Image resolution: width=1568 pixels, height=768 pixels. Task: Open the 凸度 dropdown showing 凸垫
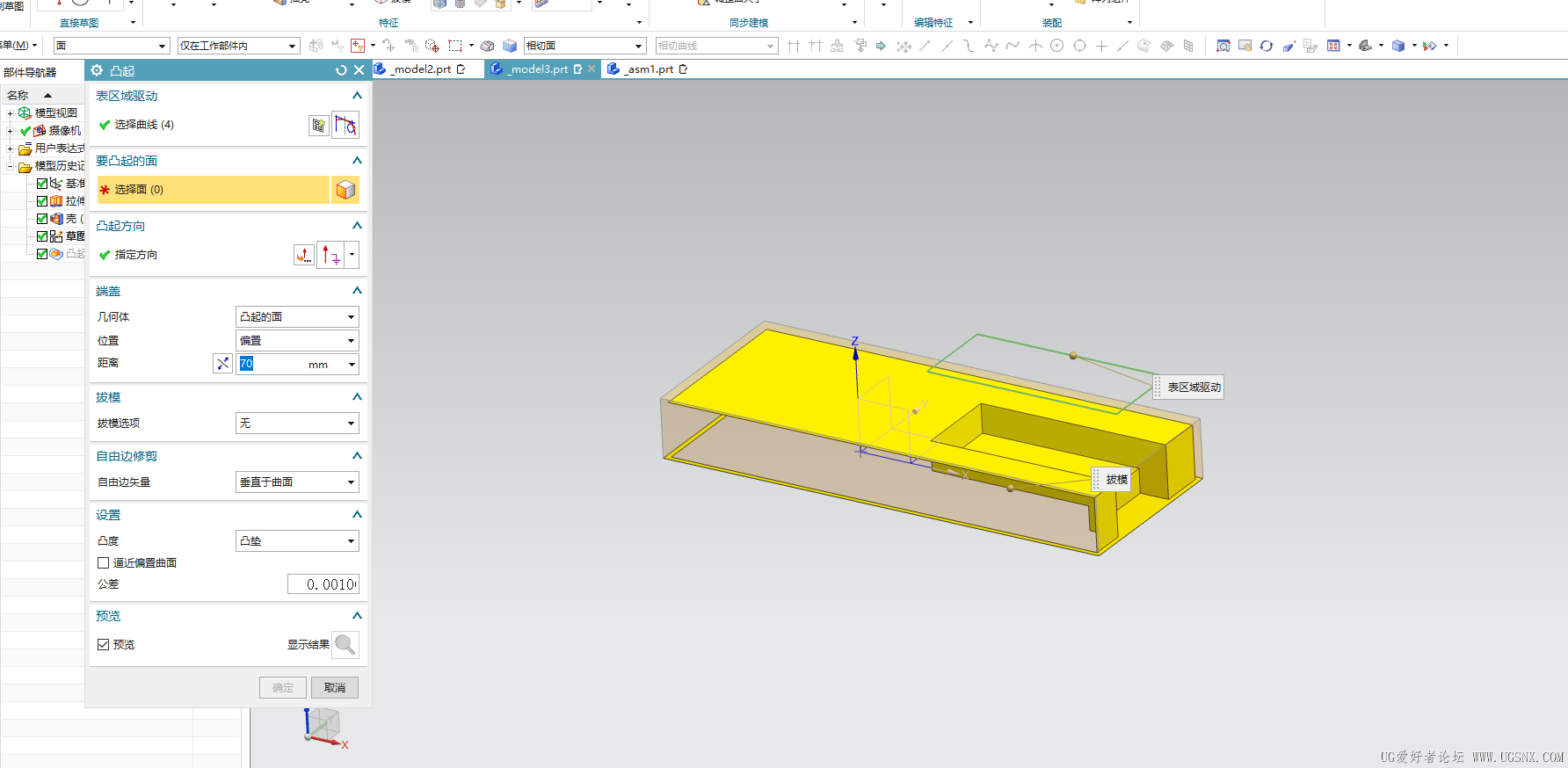tap(297, 541)
